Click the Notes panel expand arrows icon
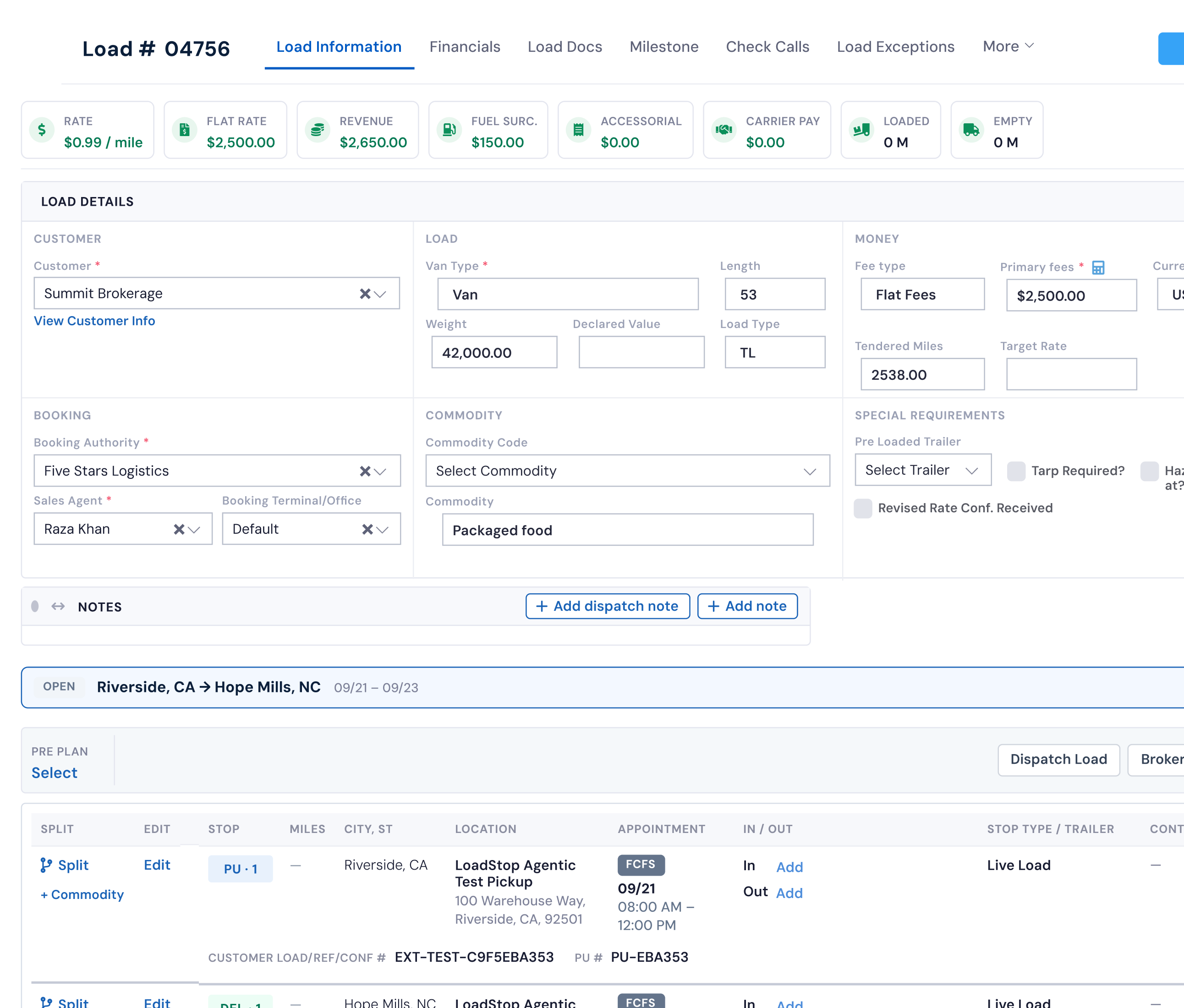Screen dimensions: 1184x1008 pos(58,606)
